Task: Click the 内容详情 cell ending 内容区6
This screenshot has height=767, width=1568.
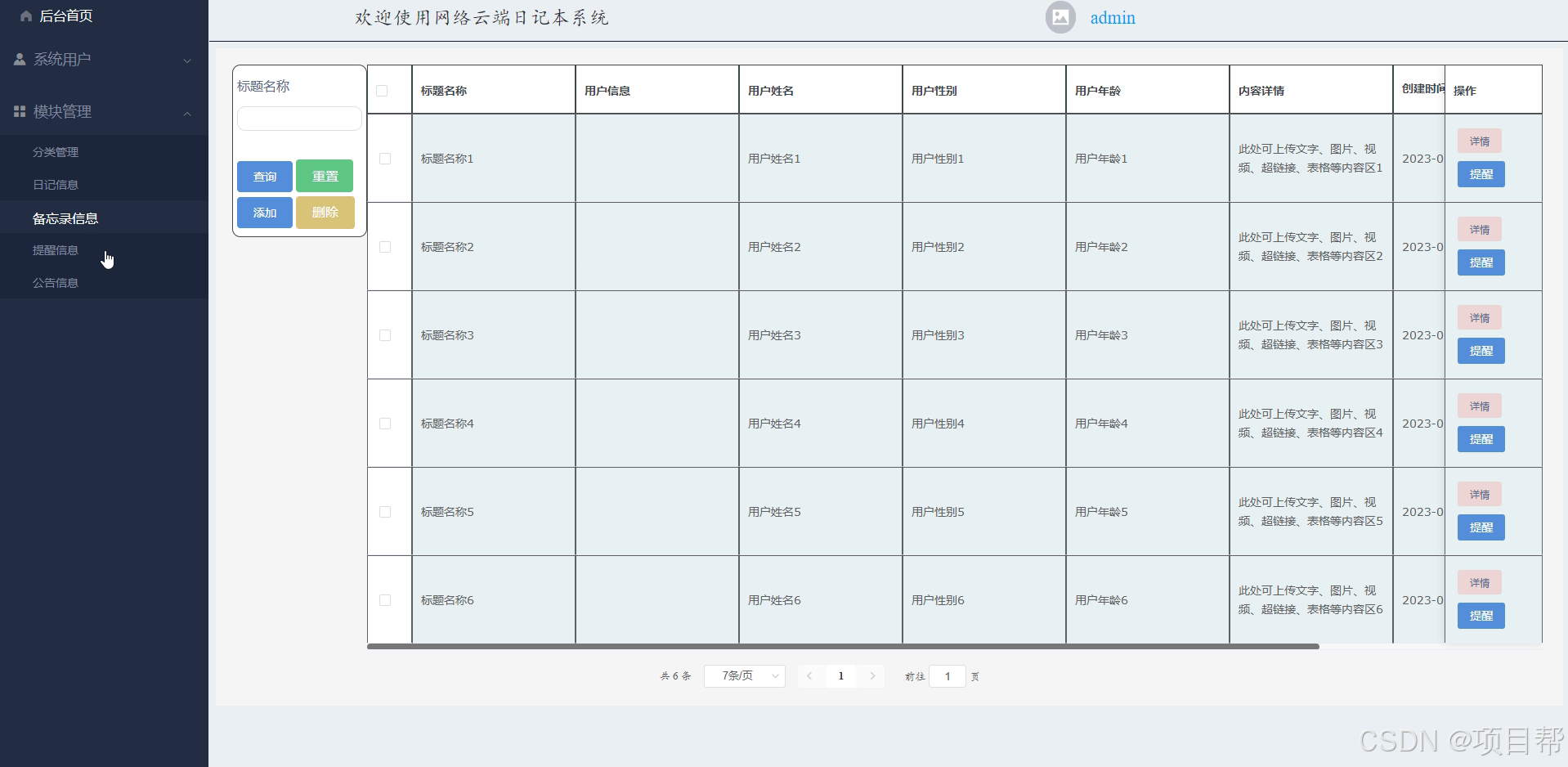Action: click(1310, 600)
